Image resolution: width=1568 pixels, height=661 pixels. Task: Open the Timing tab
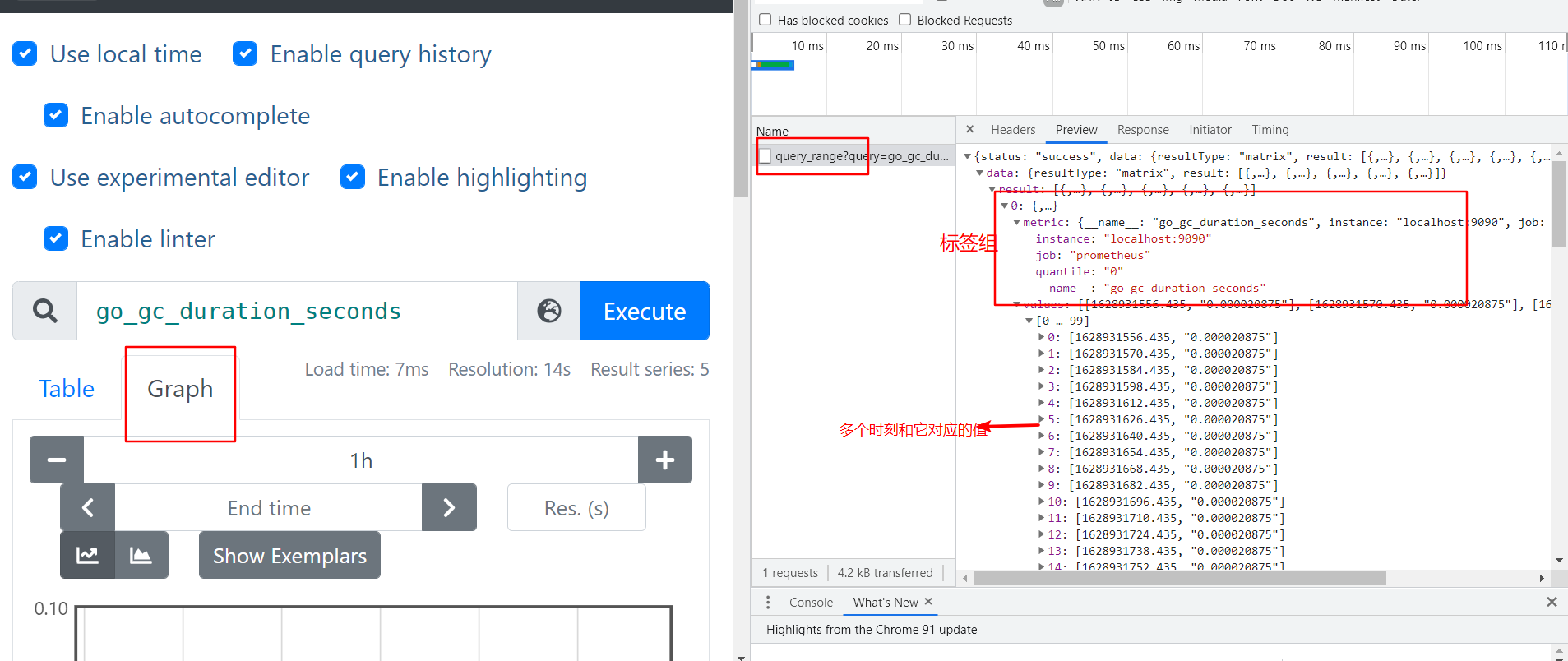point(1270,130)
